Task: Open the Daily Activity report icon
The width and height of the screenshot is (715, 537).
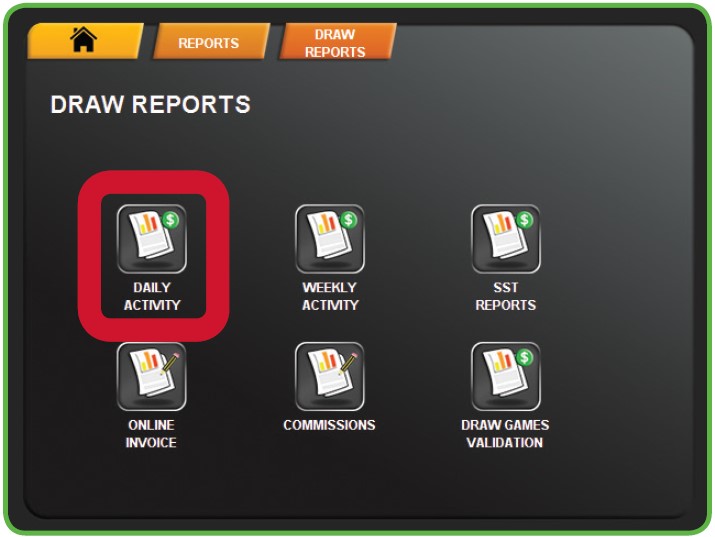Action: 152,239
